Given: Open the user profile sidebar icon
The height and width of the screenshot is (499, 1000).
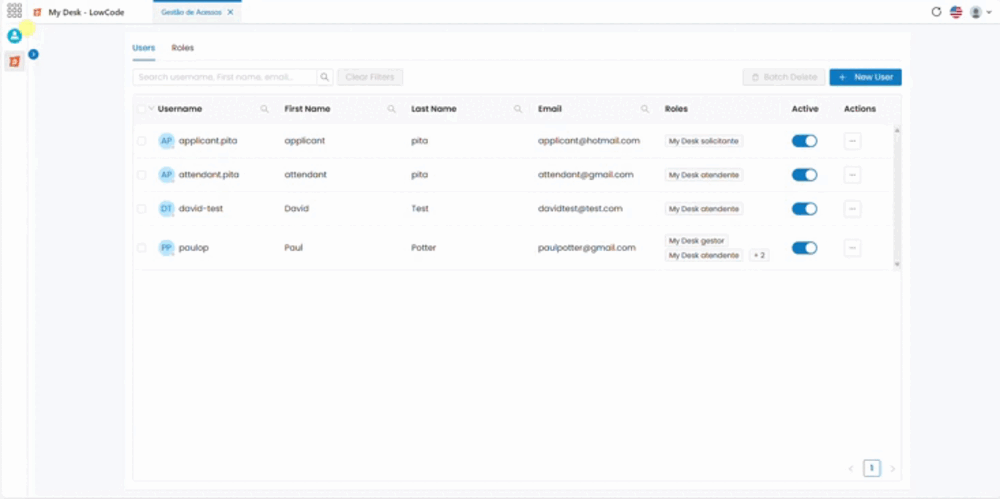Looking at the screenshot, I should tap(14, 36).
